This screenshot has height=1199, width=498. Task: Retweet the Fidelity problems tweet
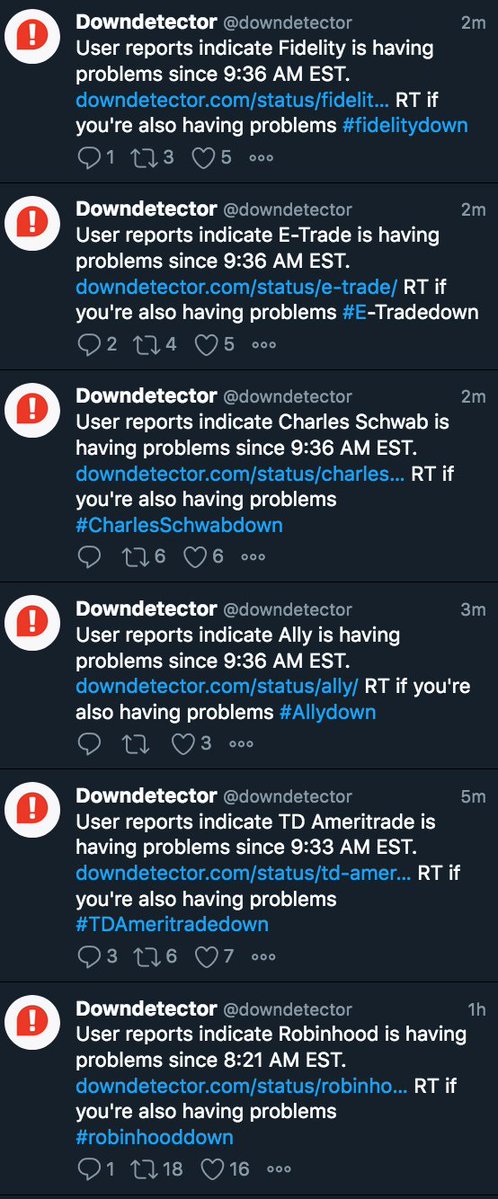click(142, 158)
